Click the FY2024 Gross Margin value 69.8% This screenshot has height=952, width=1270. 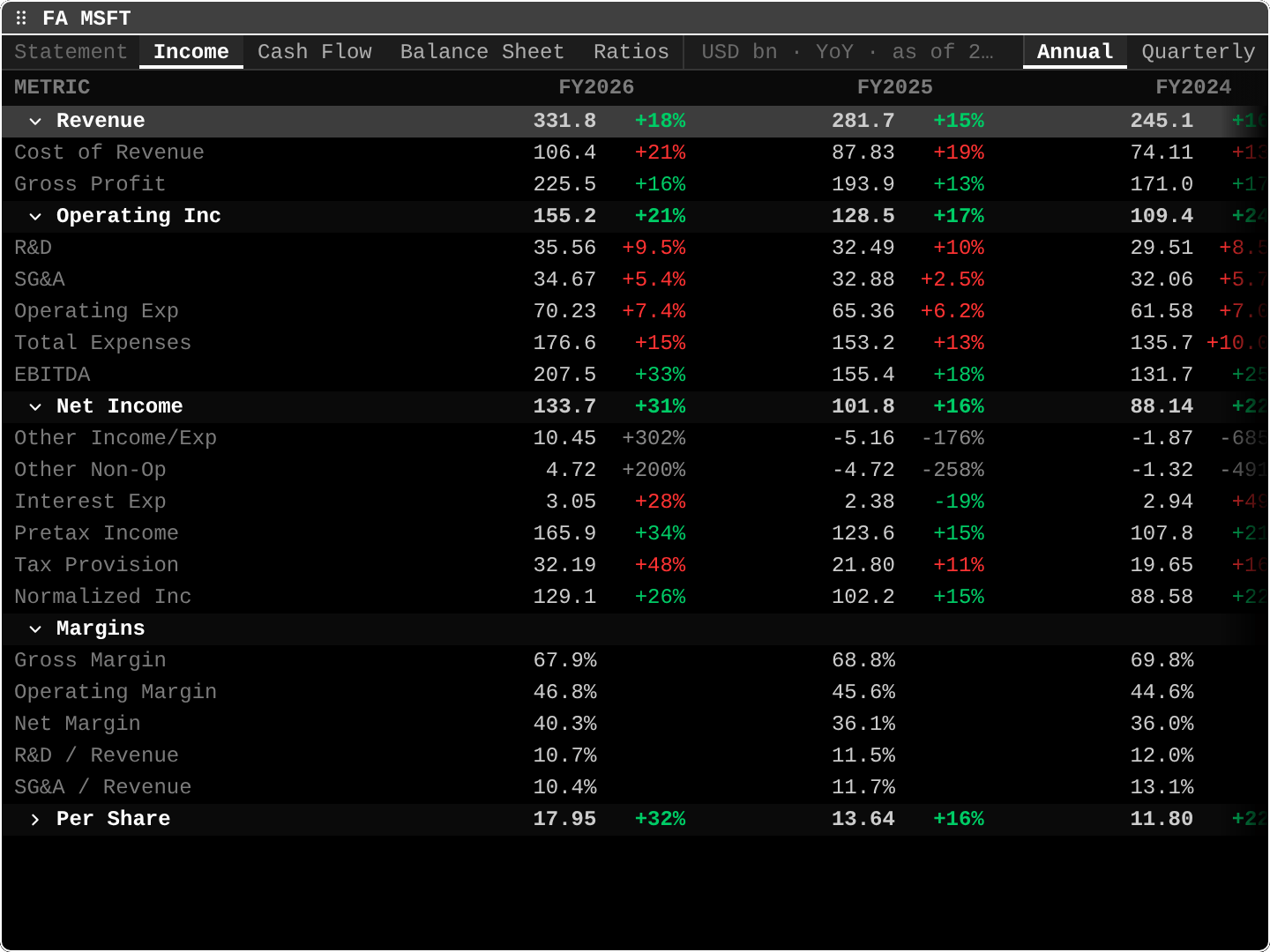point(1162,660)
